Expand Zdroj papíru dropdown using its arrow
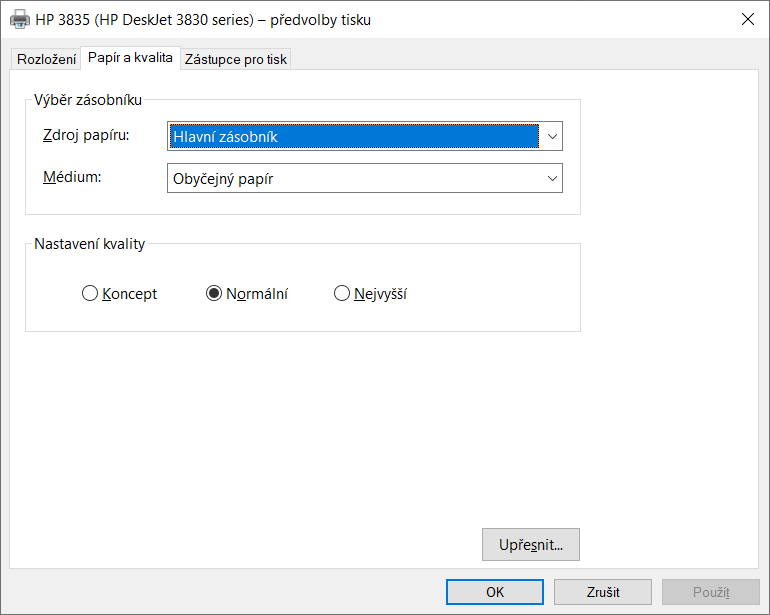 pos(551,136)
